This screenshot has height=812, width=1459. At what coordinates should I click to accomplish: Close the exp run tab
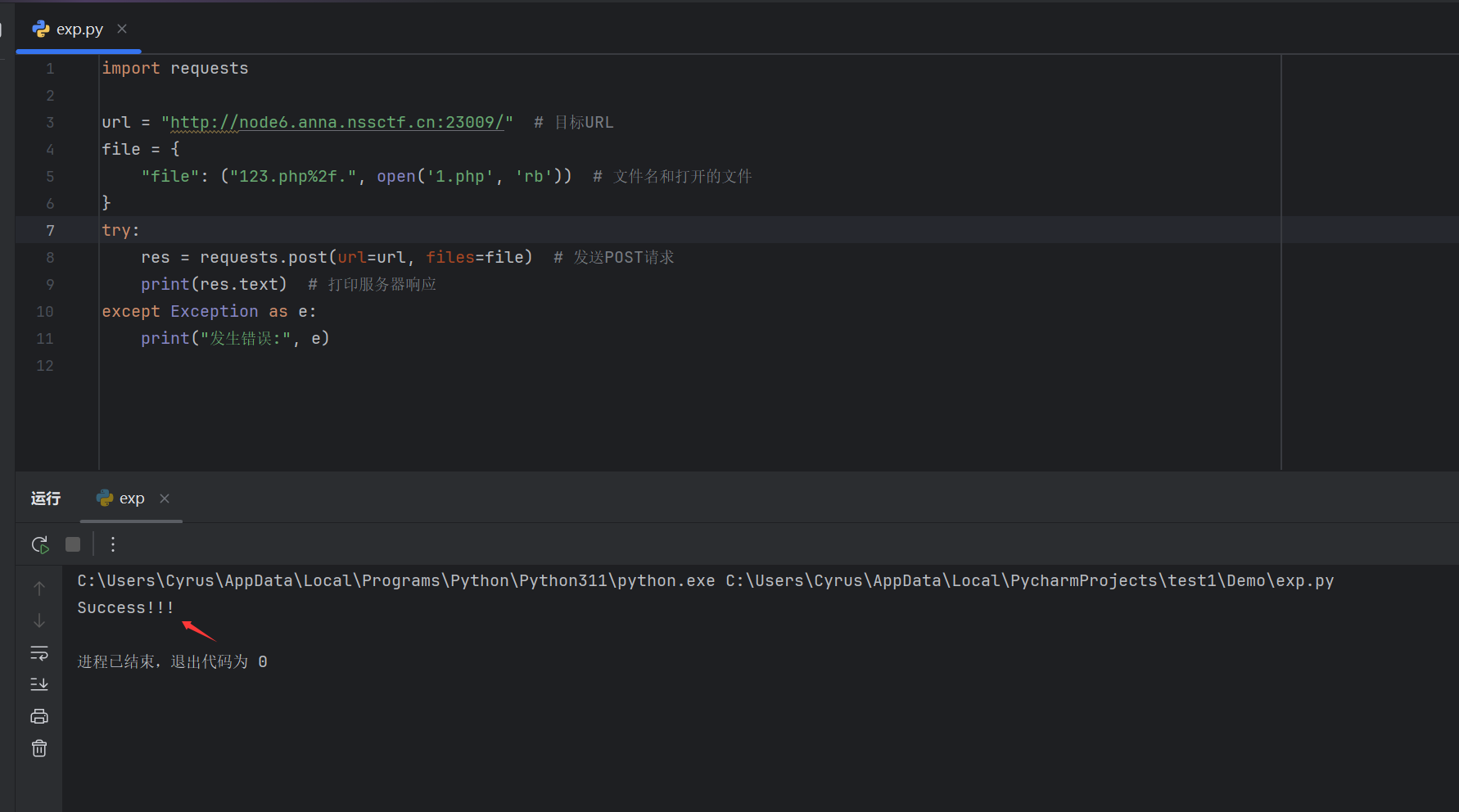(x=165, y=498)
